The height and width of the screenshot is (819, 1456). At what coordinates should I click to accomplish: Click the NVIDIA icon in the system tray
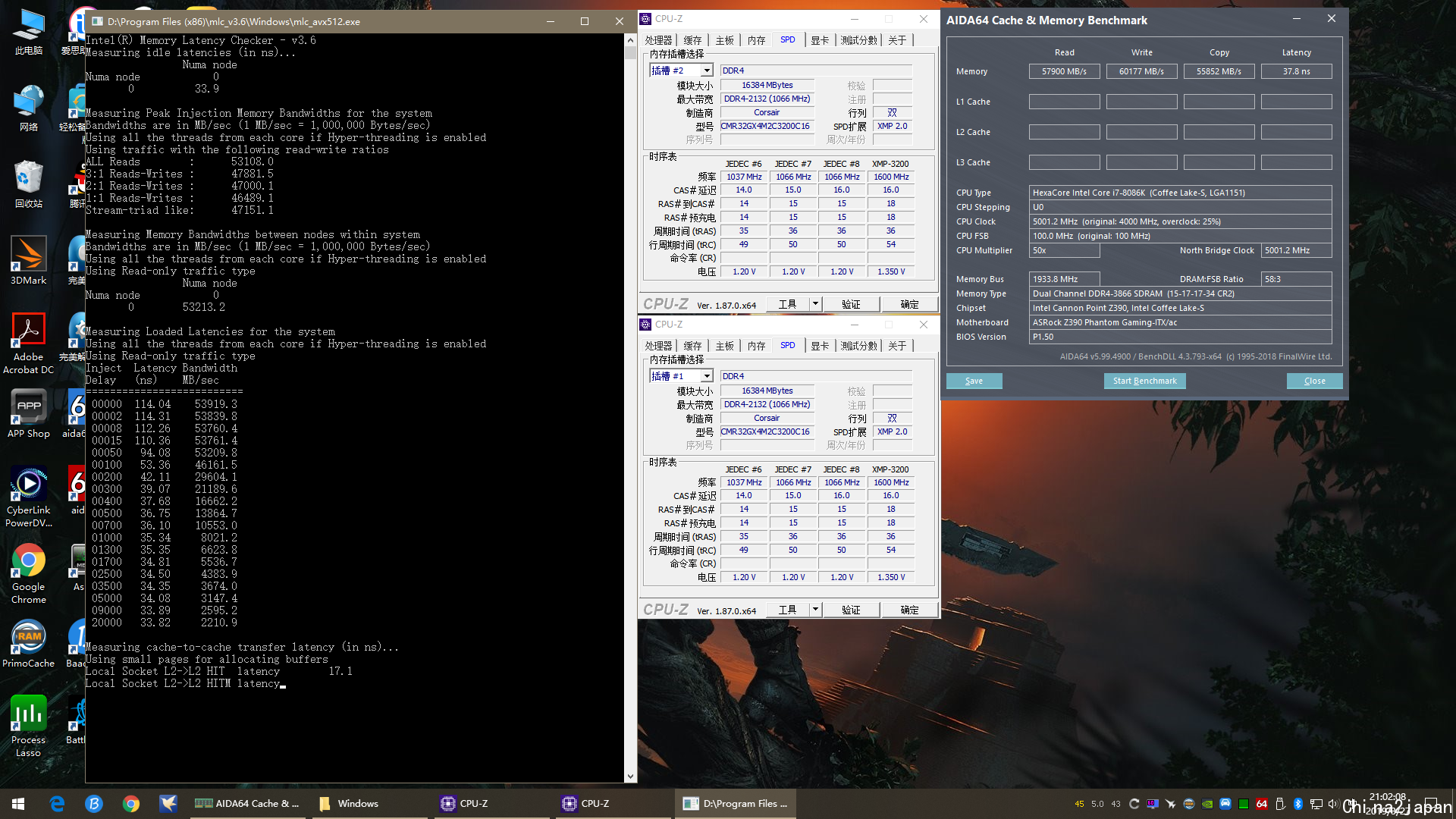click(x=1207, y=804)
